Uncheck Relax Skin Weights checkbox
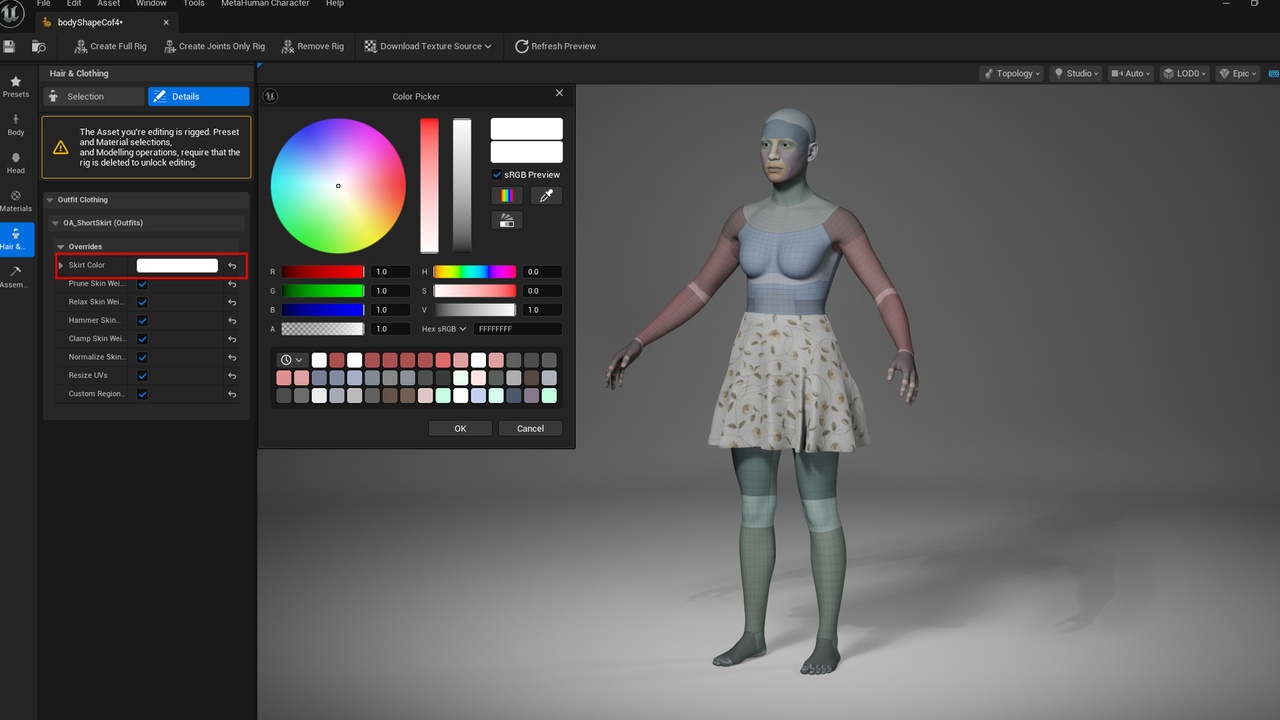This screenshot has width=1280, height=720. click(143, 302)
